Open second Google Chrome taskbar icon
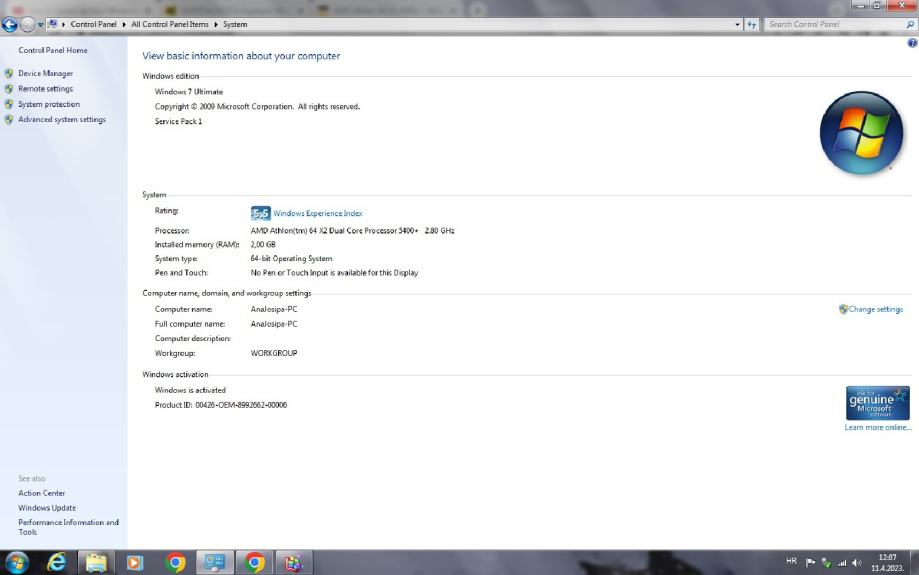This screenshot has width=919, height=575. (x=254, y=563)
